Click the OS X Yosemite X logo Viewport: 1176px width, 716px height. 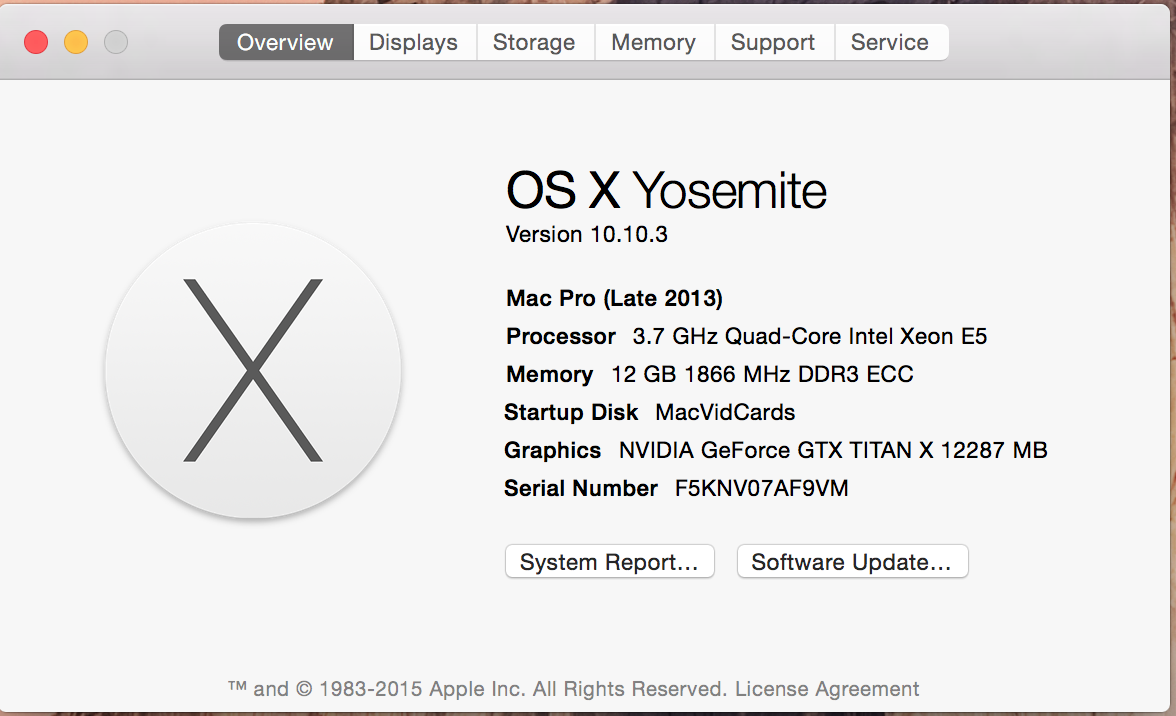coord(253,370)
